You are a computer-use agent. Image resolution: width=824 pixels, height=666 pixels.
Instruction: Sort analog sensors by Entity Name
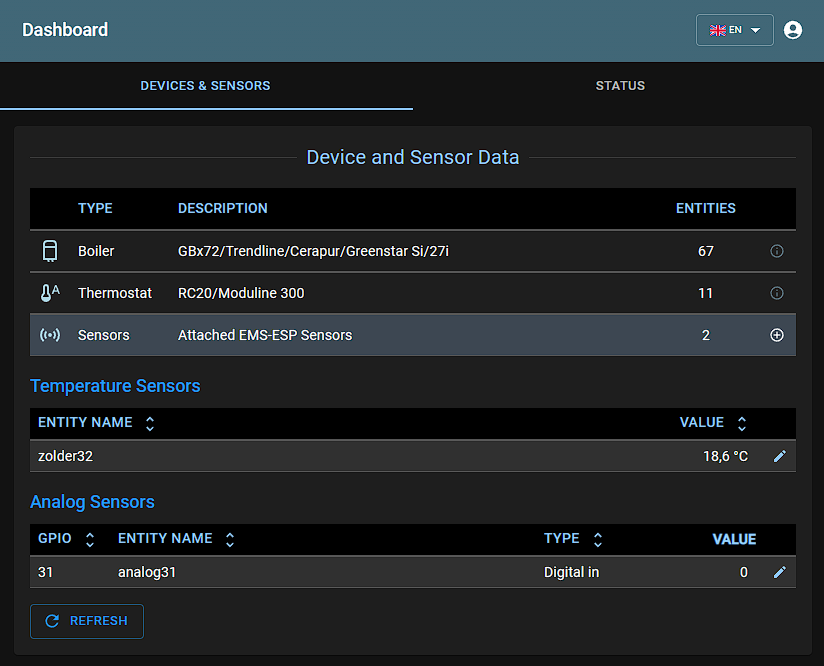click(x=229, y=539)
